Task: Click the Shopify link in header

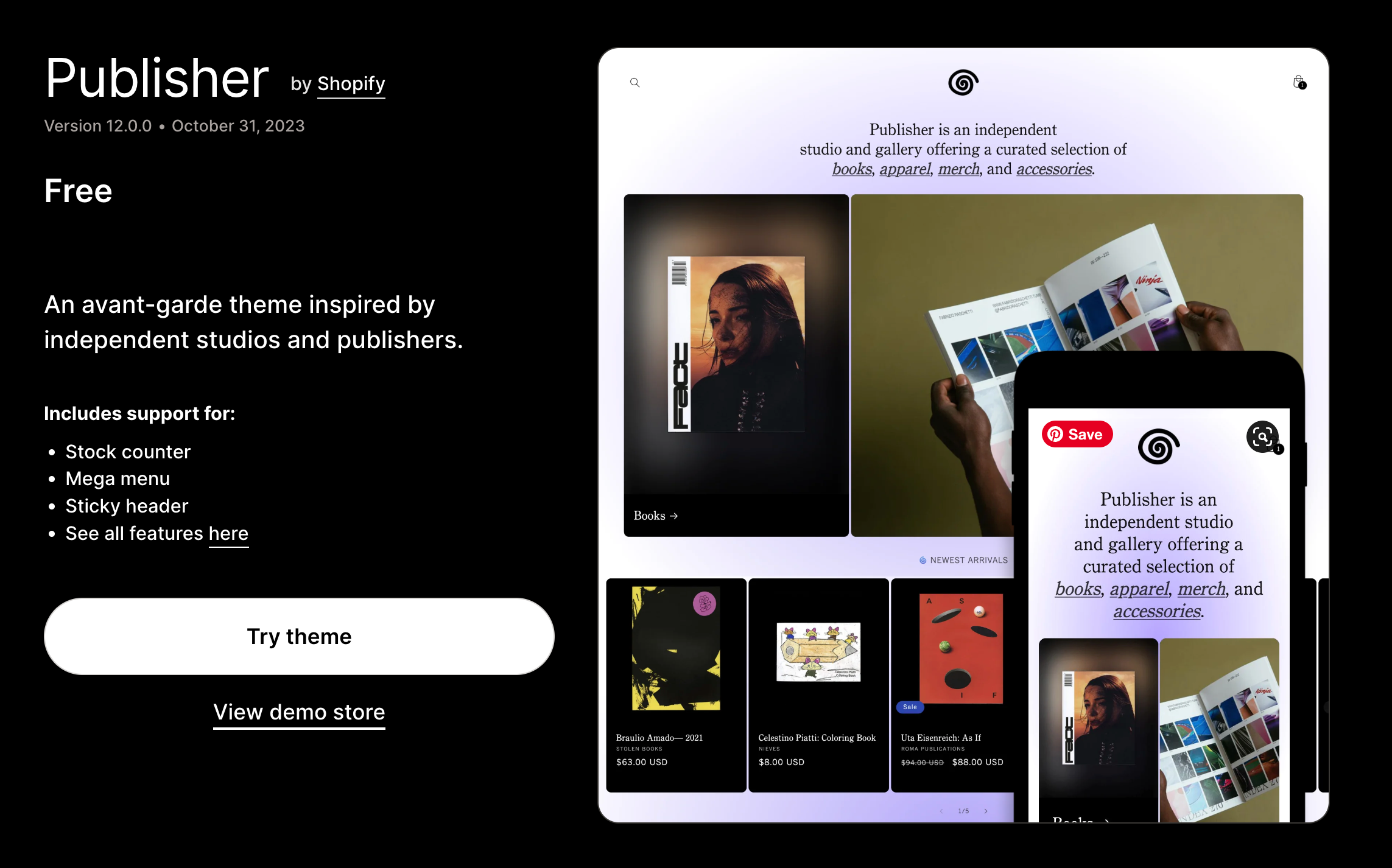Action: coord(350,84)
